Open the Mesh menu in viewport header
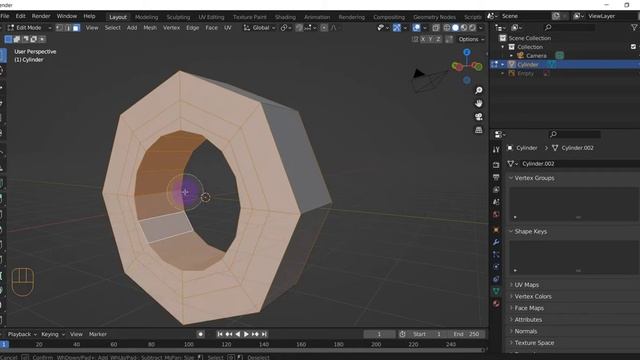 click(x=150, y=28)
